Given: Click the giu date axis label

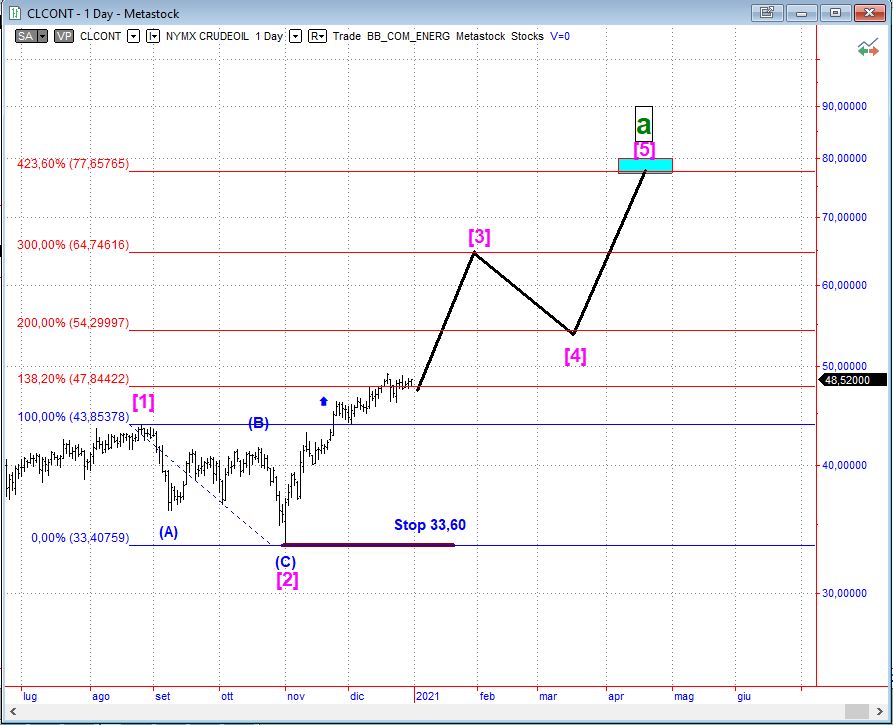Looking at the screenshot, I should (x=744, y=696).
